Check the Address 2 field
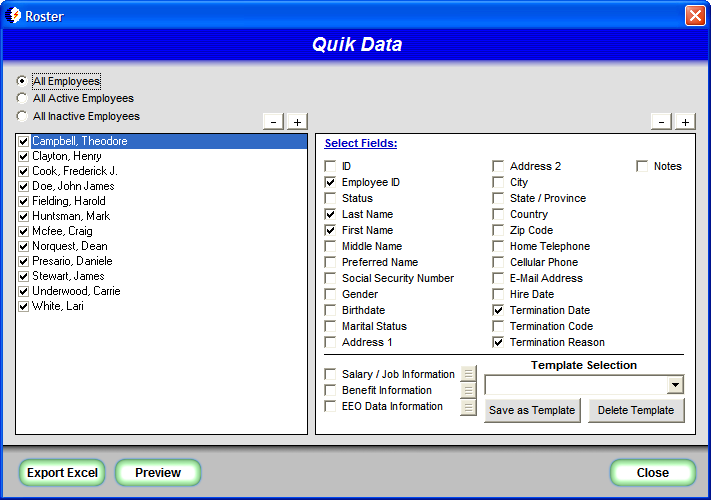Viewport: 711px width, 500px height. click(x=498, y=166)
